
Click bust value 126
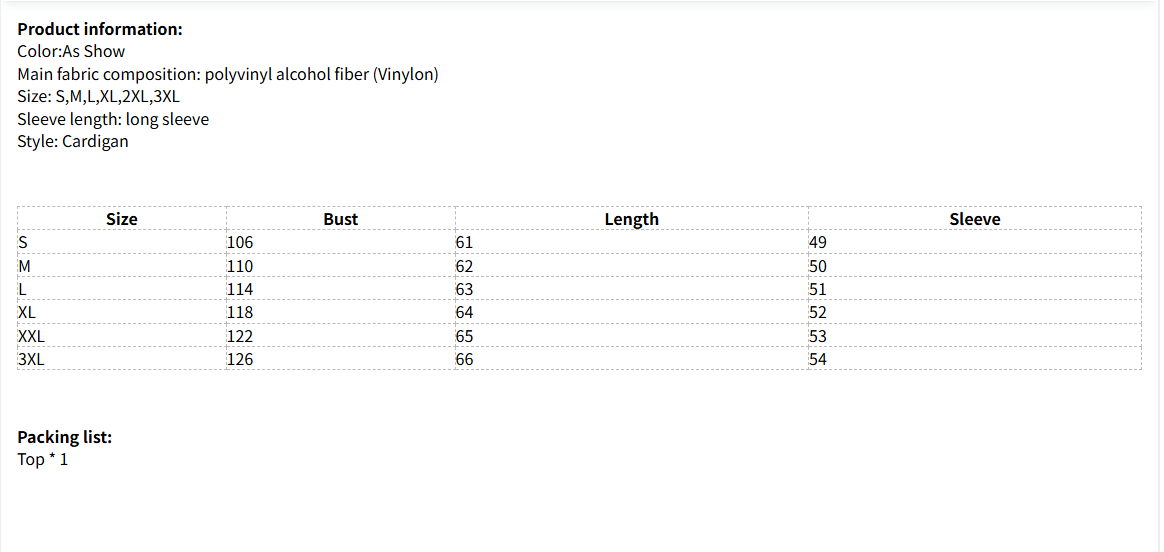240,359
